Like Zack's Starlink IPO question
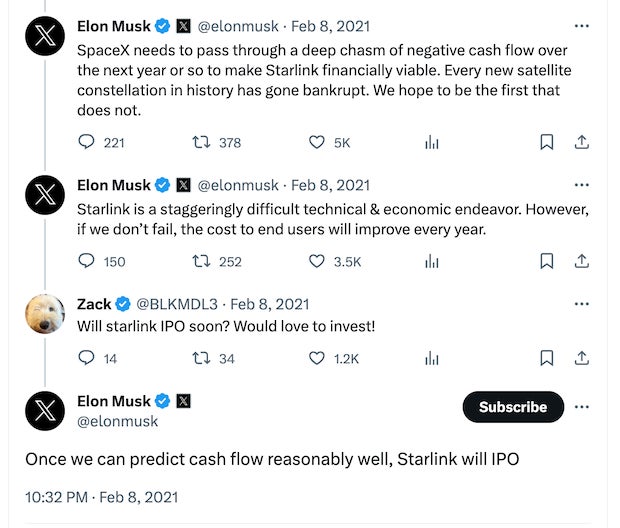Viewport: 620px width, 528px height. (317, 358)
